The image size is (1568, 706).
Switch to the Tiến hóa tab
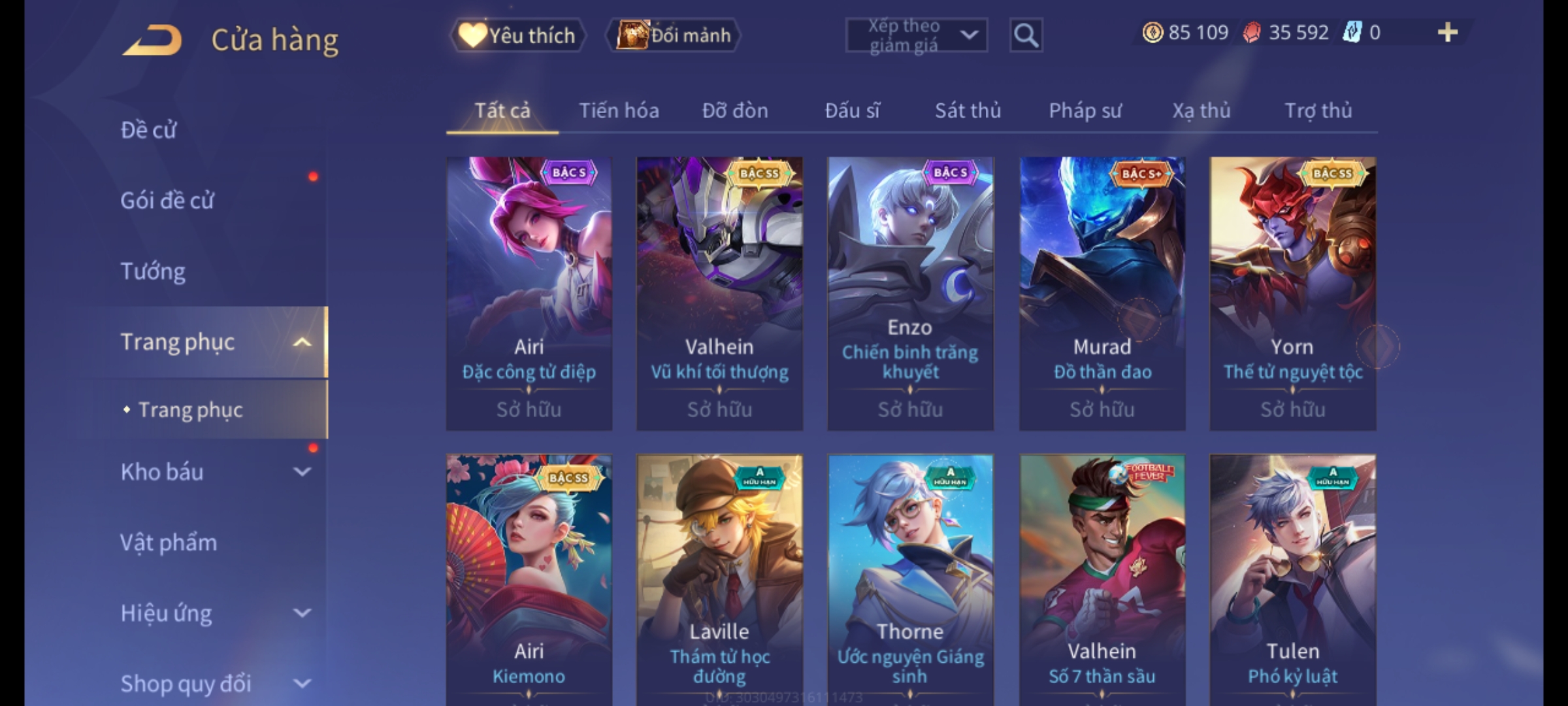(x=619, y=110)
